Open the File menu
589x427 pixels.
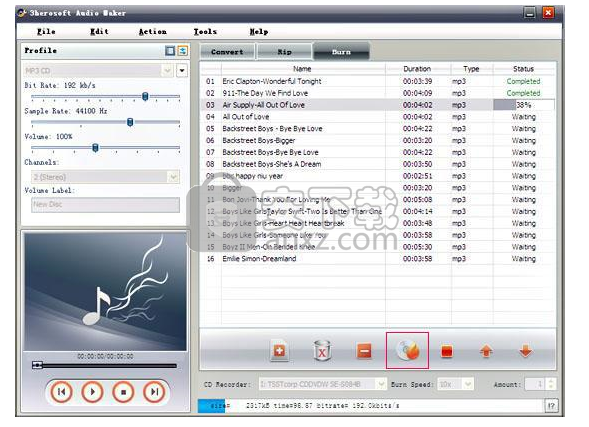point(46,32)
